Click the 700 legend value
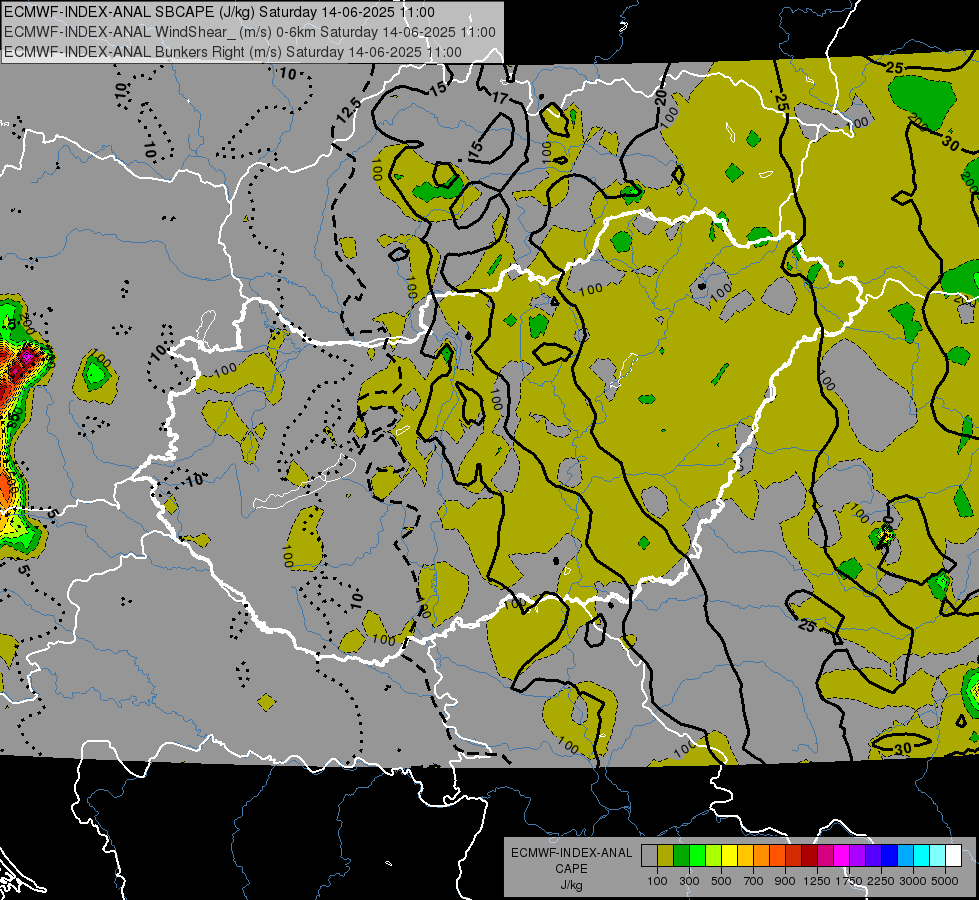The image size is (979, 900). click(754, 881)
